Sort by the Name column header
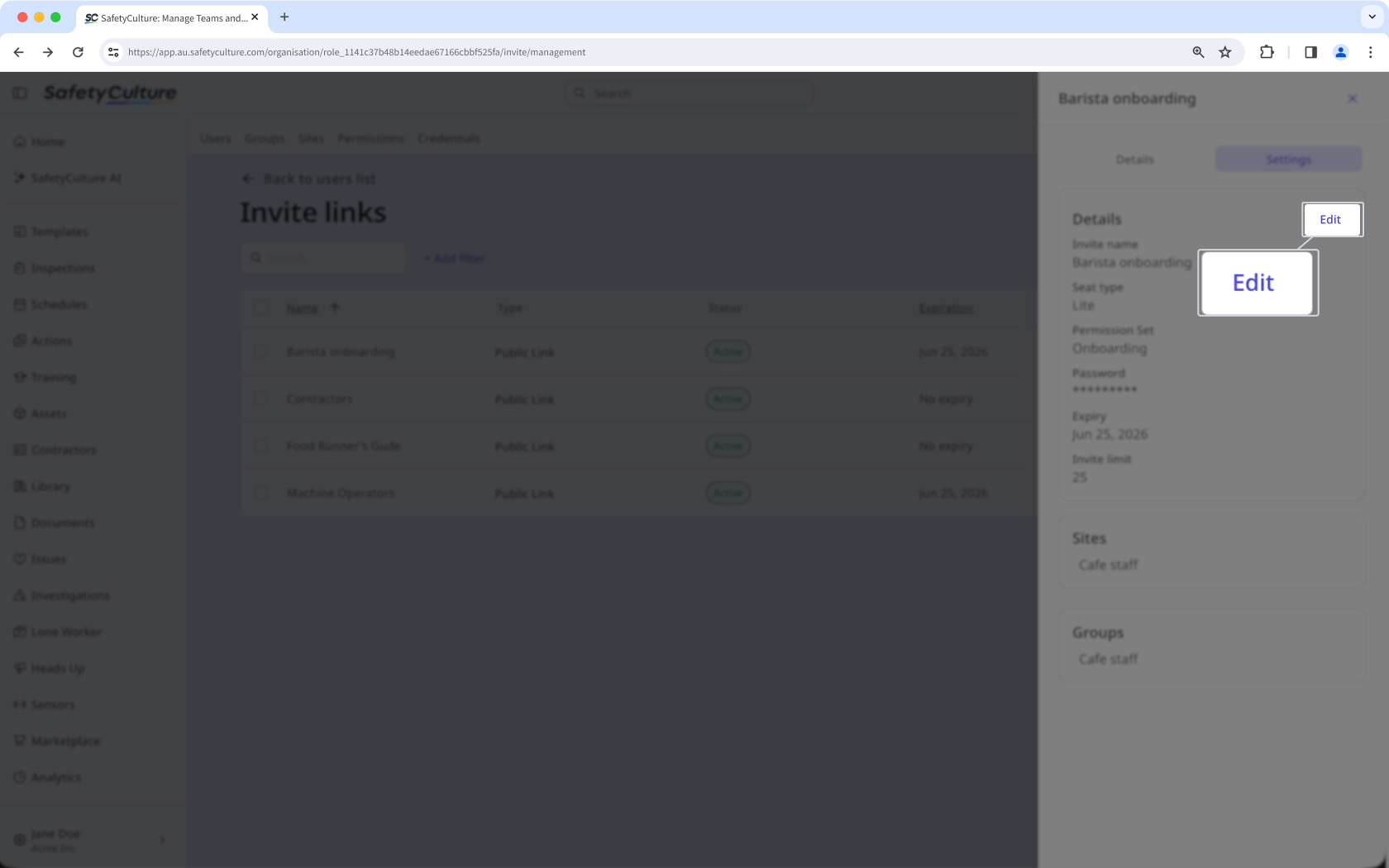This screenshot has height=868, width=1389. click(x=303, y=308)
